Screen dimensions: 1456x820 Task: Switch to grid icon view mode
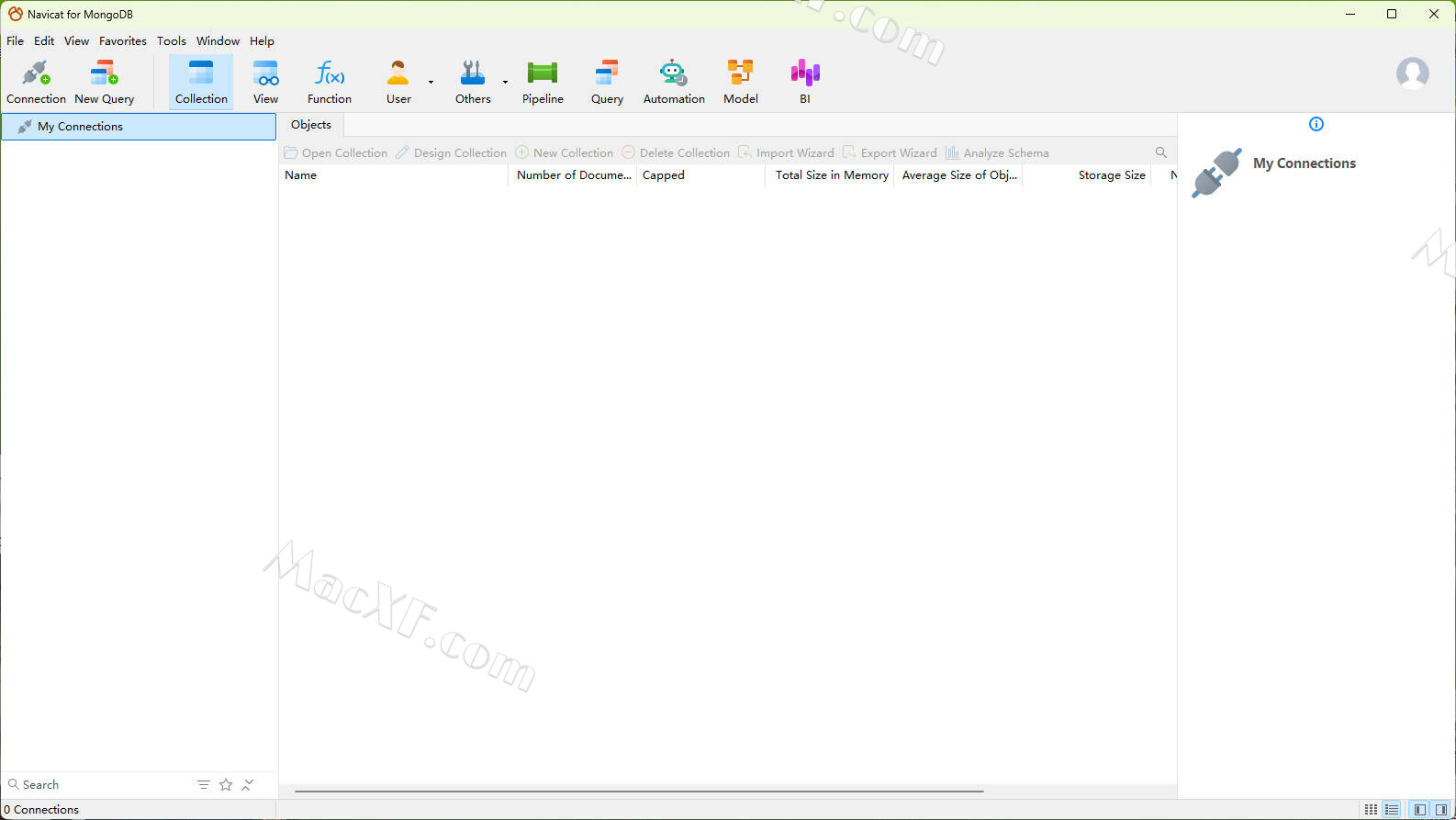pyautogui.click(x=1371, y=810)
